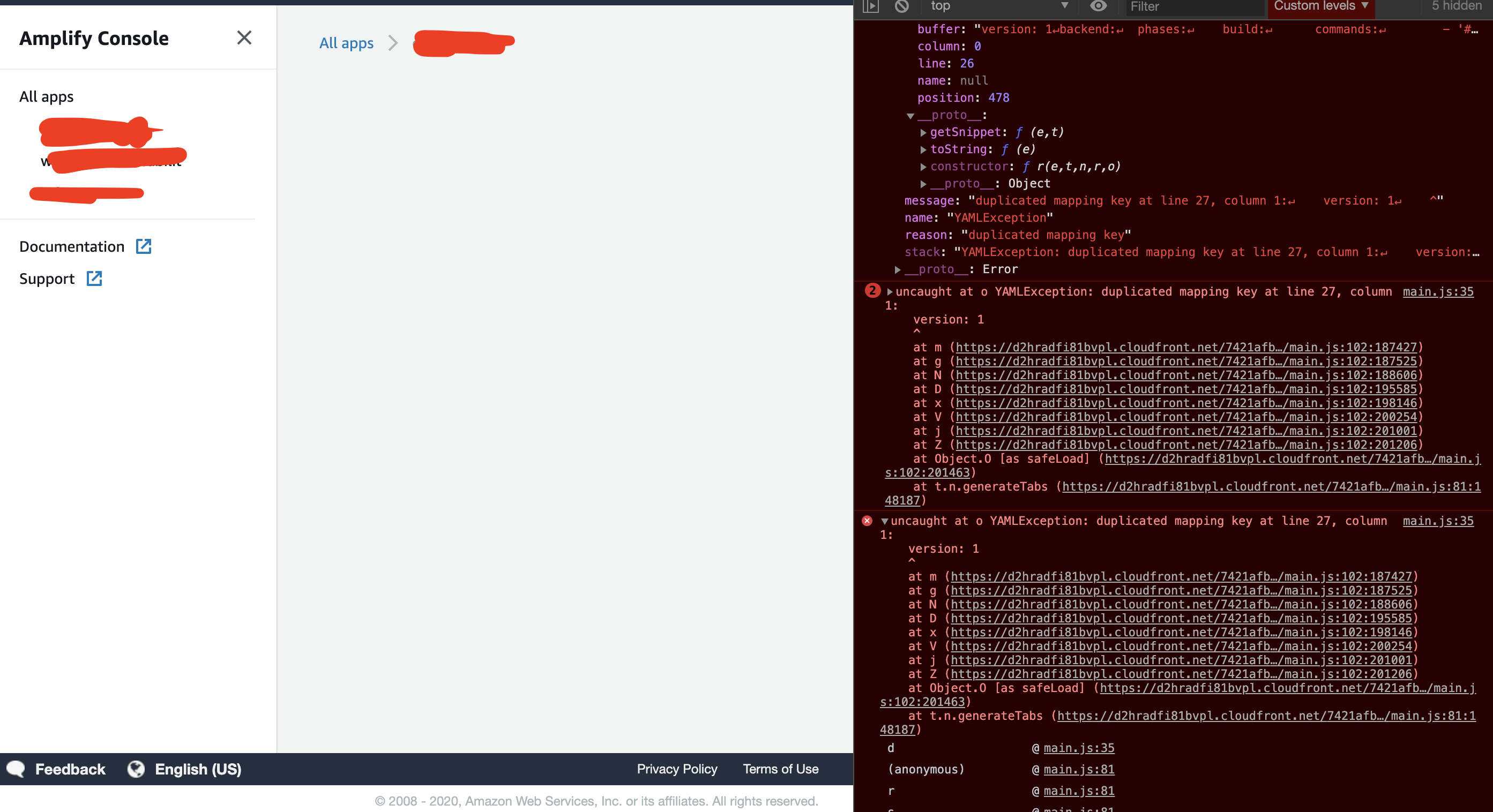Click breadcrumb chevron separator

[x=393, y=43]
